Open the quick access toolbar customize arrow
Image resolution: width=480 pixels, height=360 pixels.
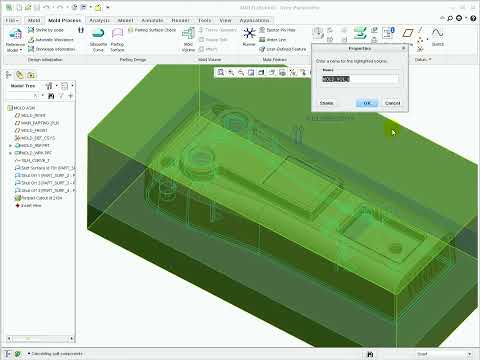pos(107,7)
